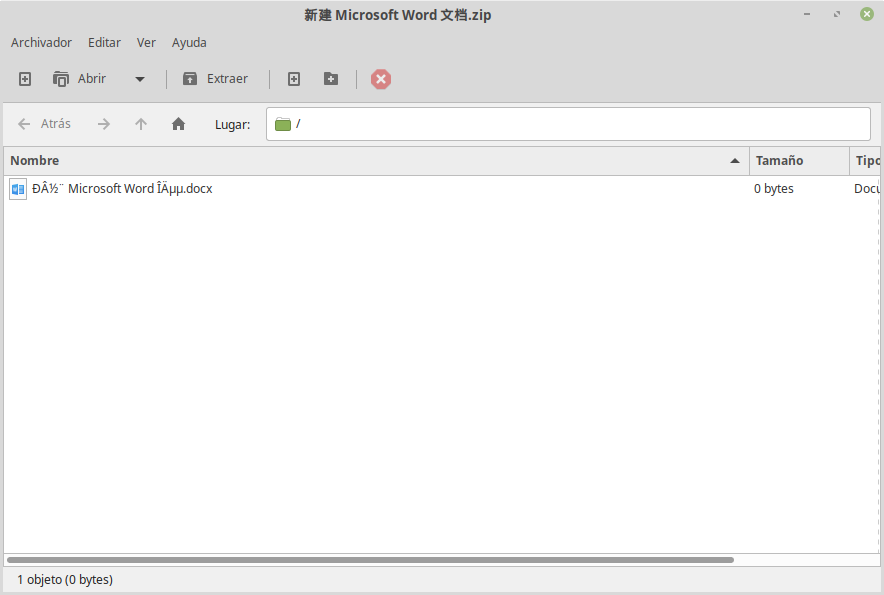Open the Archivador menu

pyautogui.click(x=41, y=42)
